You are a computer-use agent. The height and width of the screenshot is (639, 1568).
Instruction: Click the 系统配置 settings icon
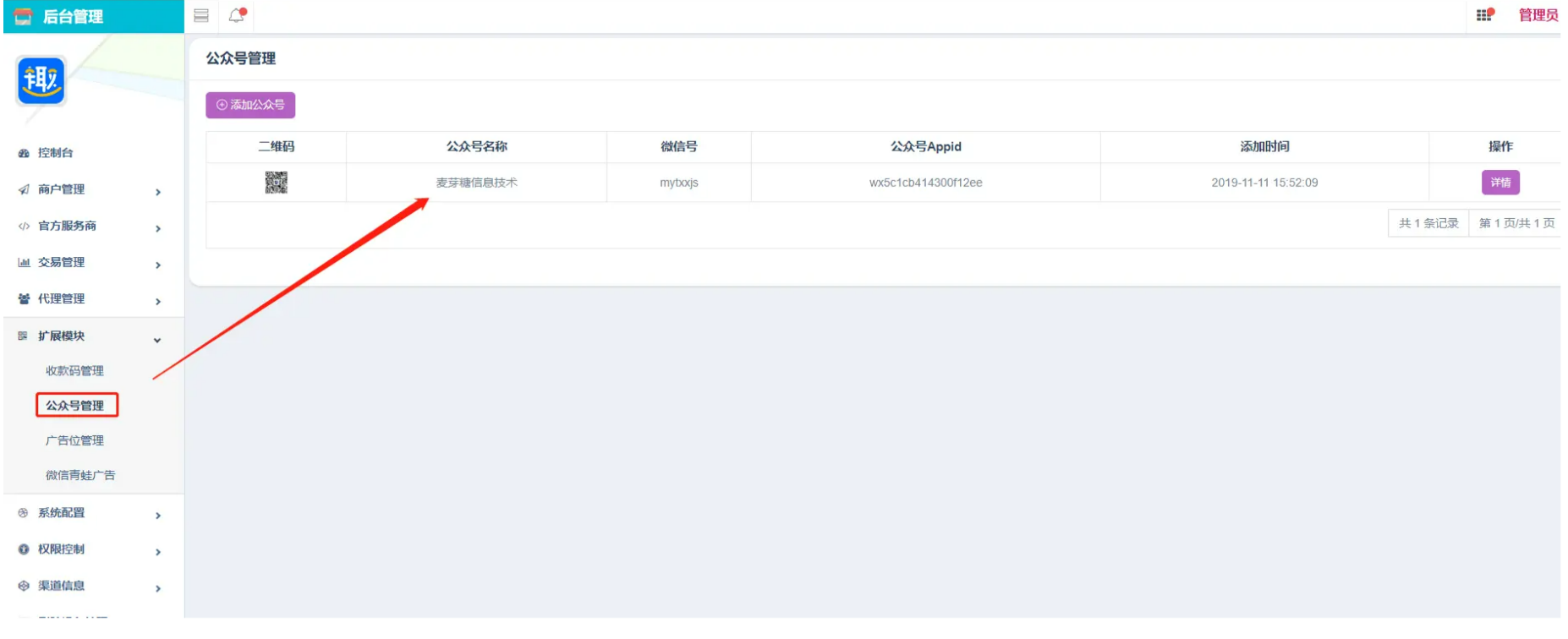coord(24,512)
